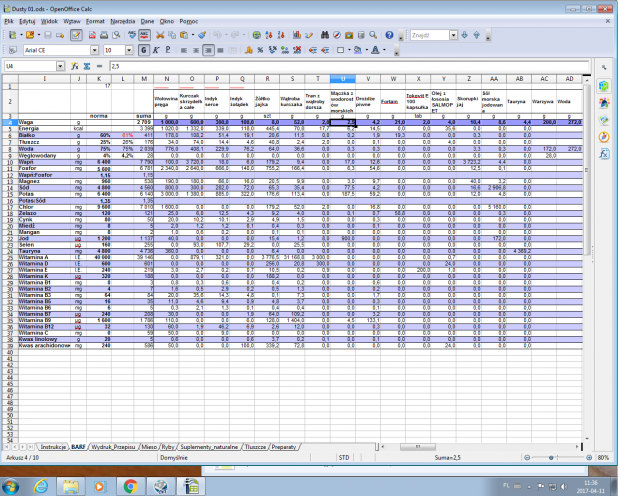Export directly as PDF icon
Viewport: 620px width, 496px height.
(x=92, y=35)
